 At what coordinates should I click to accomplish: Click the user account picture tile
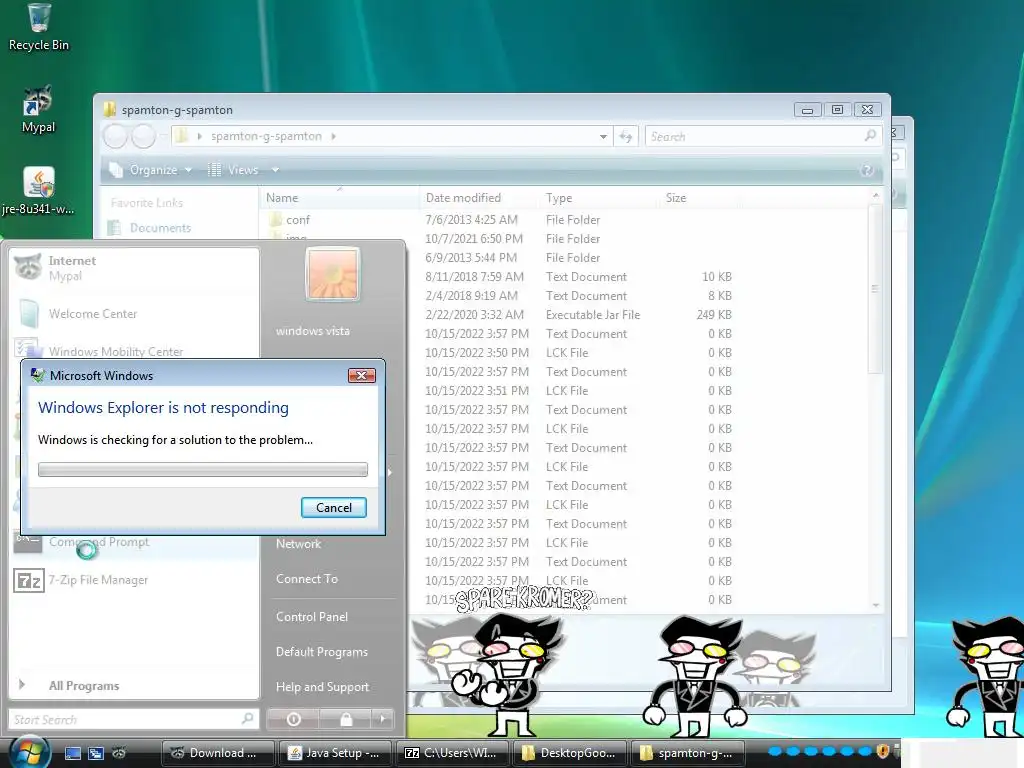tap(332, 274)
